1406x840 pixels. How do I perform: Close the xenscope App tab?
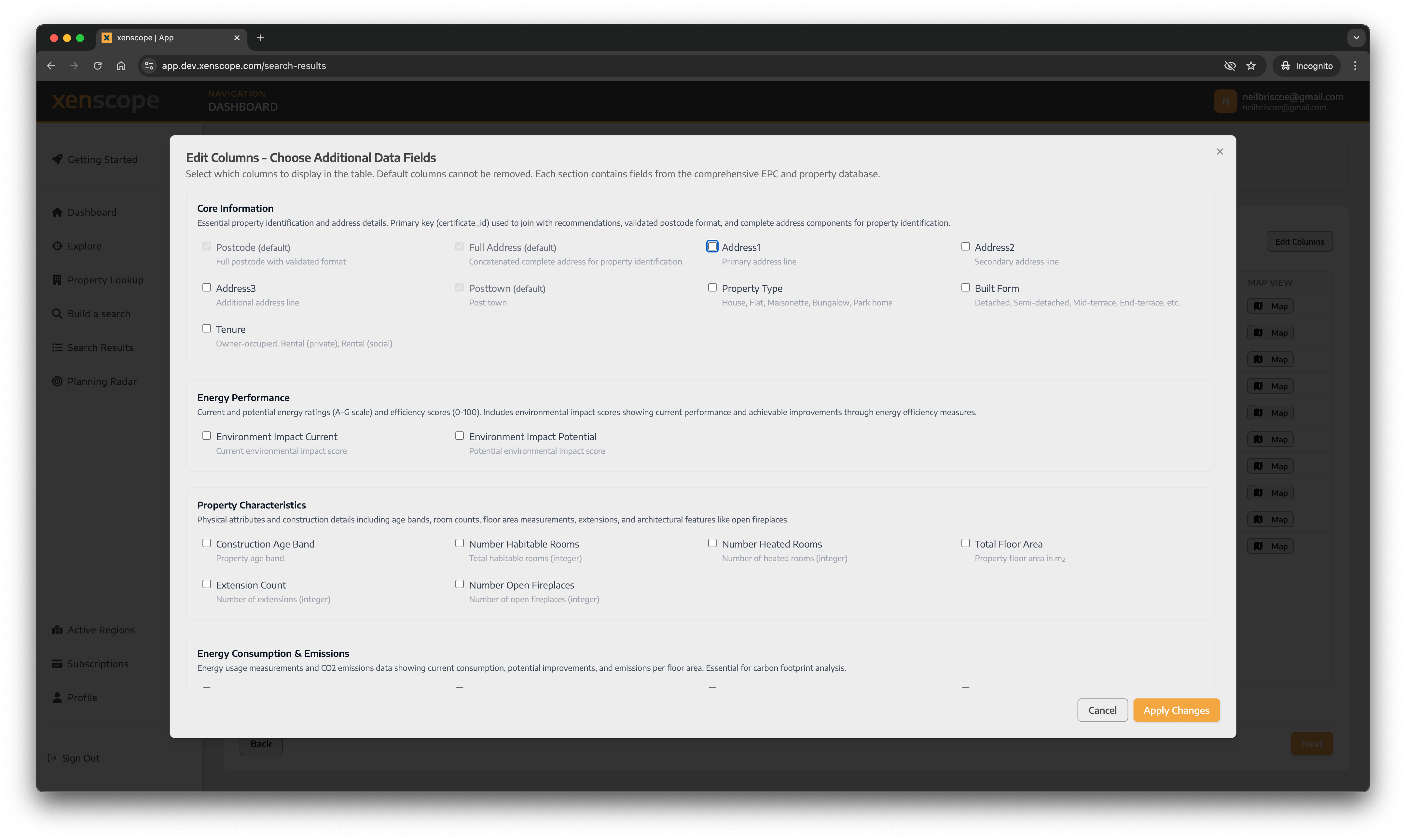click(237, 38)
